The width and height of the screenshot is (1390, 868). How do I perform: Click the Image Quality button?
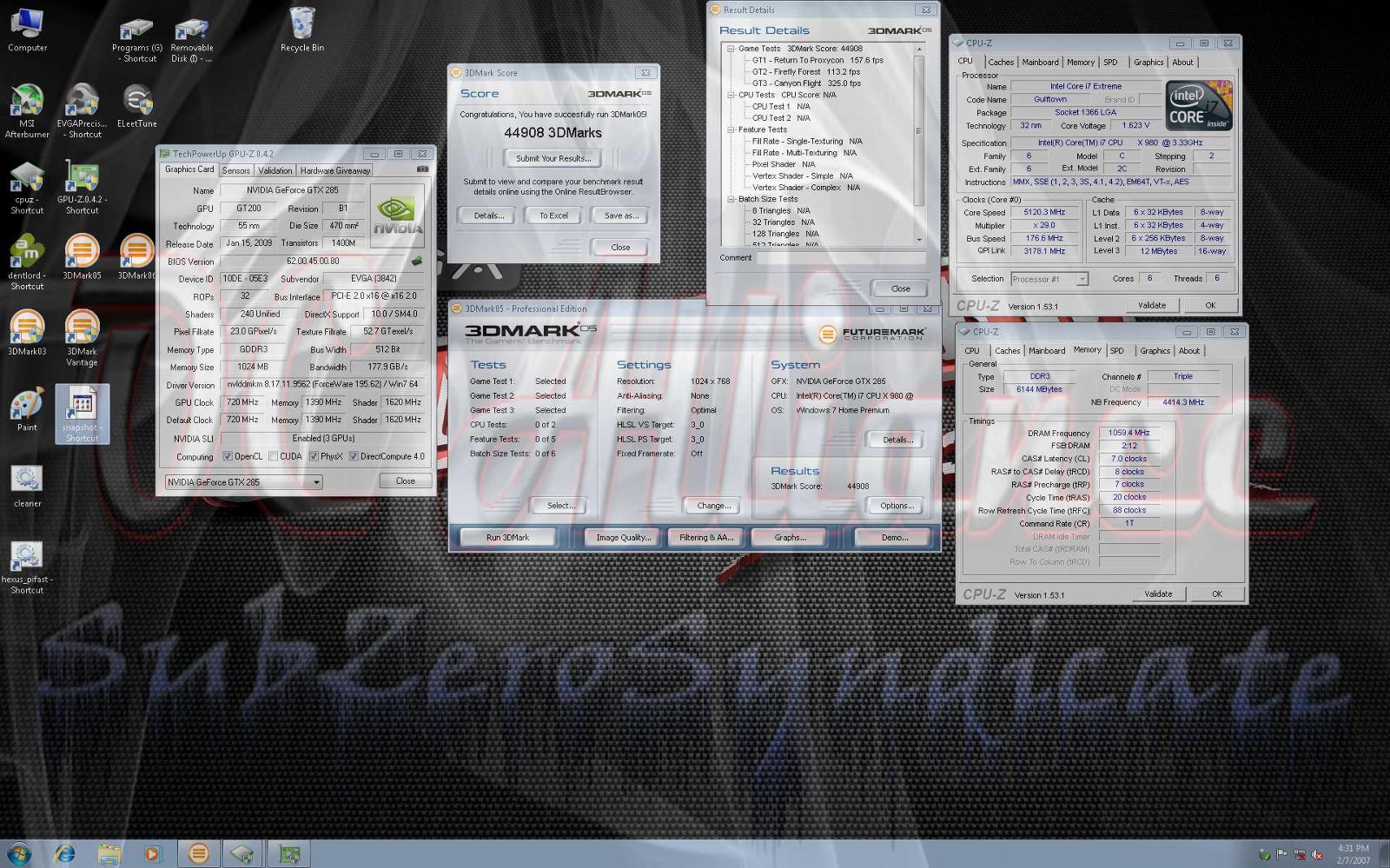click(x=623, y=538)
